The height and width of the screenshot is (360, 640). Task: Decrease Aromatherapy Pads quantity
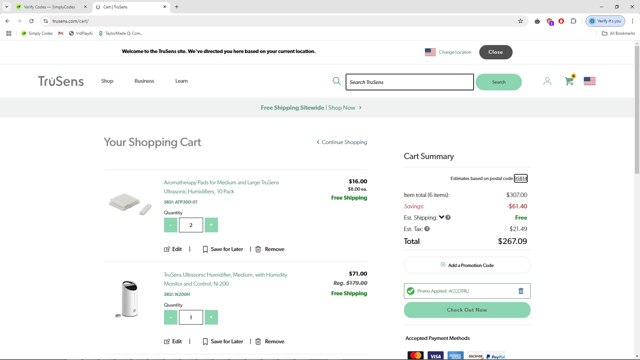170,225
